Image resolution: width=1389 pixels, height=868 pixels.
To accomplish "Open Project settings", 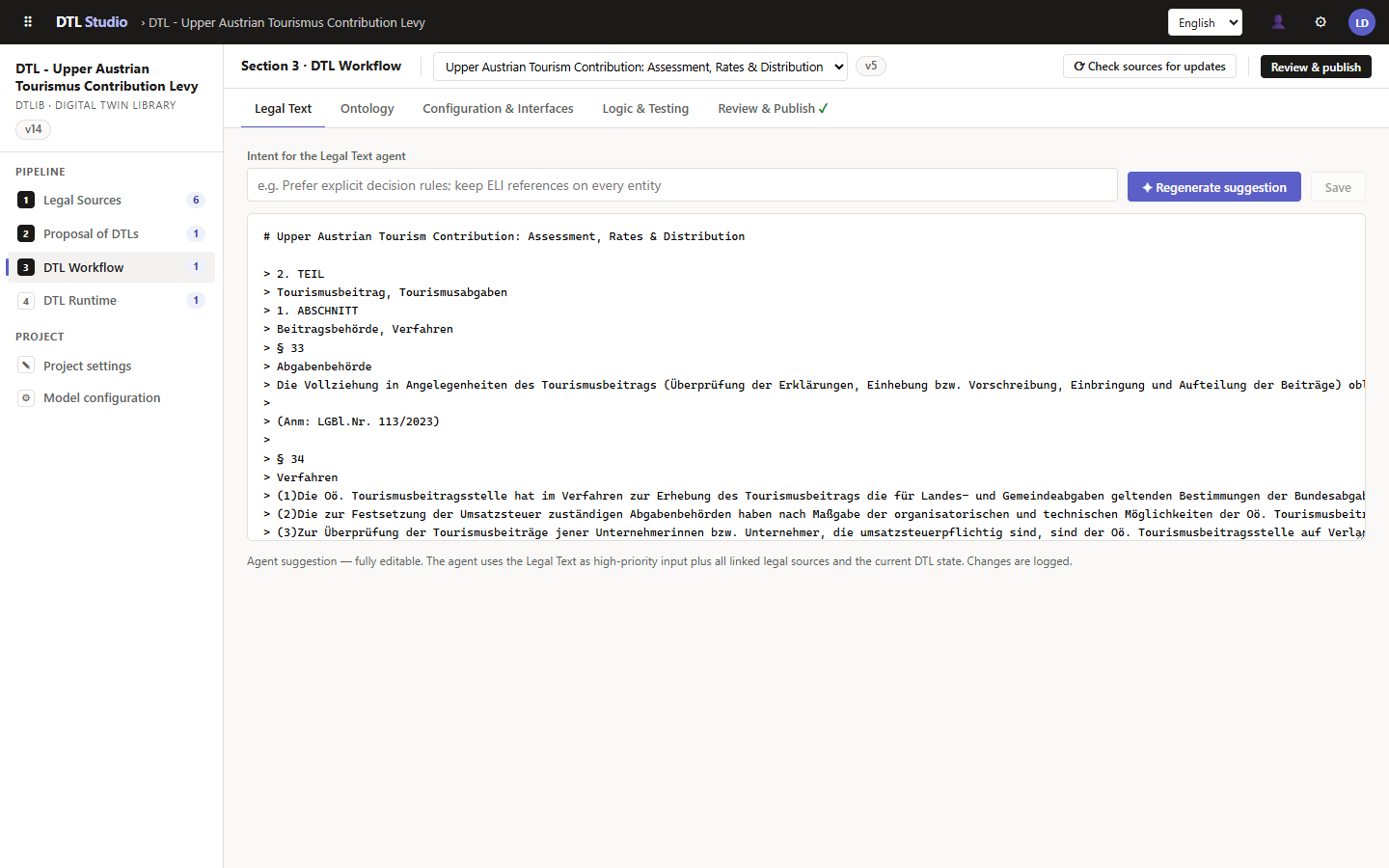I will point(111,366).
